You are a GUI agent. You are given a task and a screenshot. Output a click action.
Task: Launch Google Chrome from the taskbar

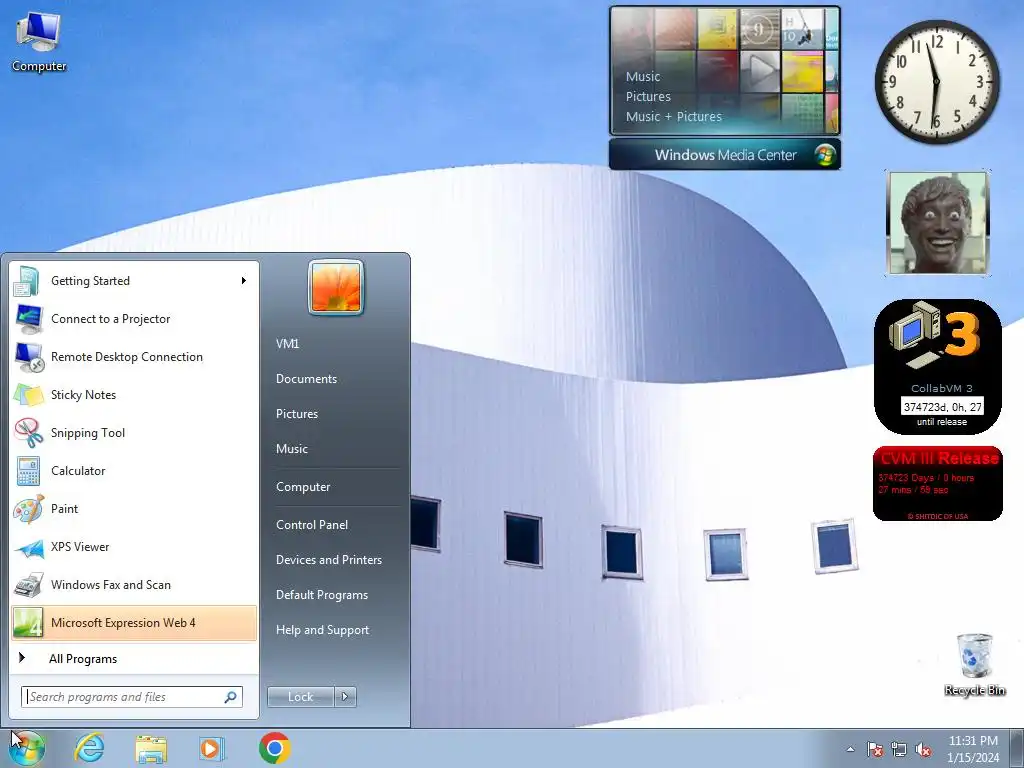[274, 748]
